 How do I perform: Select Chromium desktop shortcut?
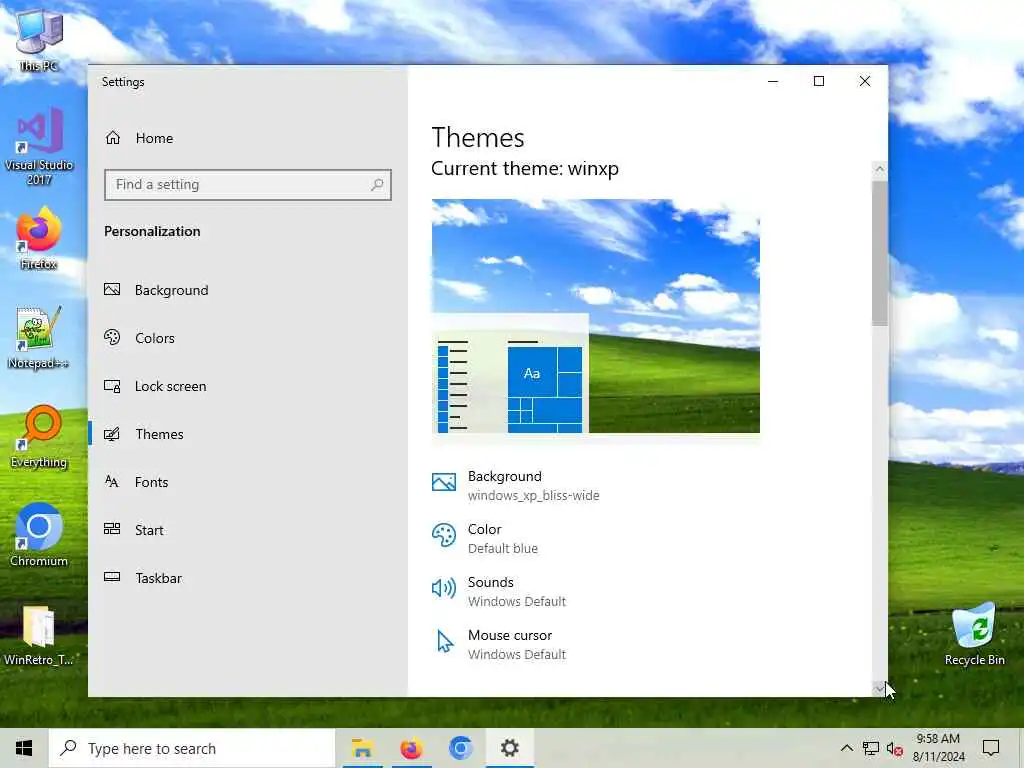[39, 535]
